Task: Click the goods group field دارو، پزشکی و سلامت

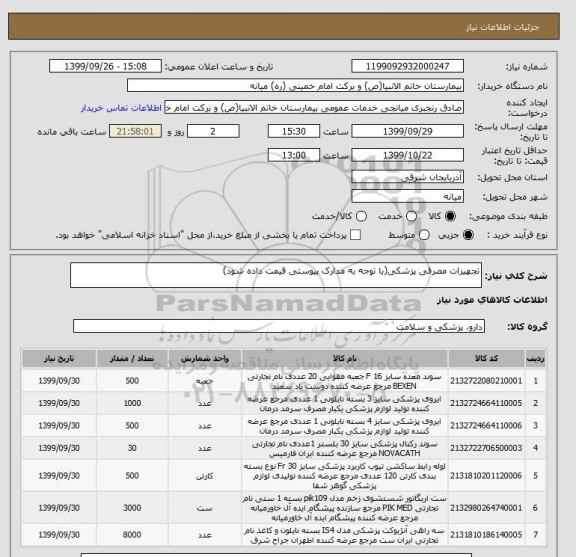Action: [x=279, y=326]
